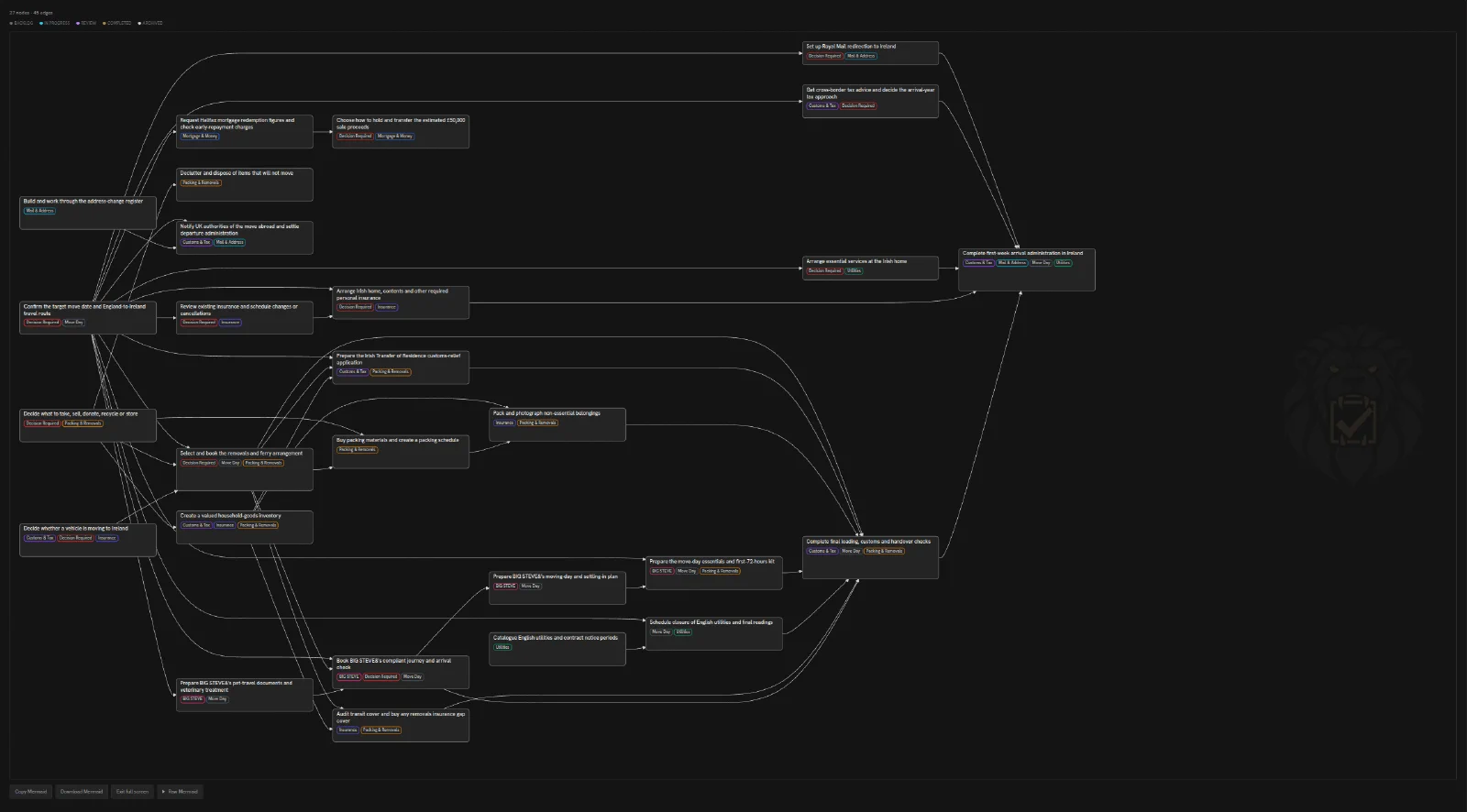This screenshot has width=1467, height=812.
Task: Select the move-day essentials kit node
Action: coord(714,573)
